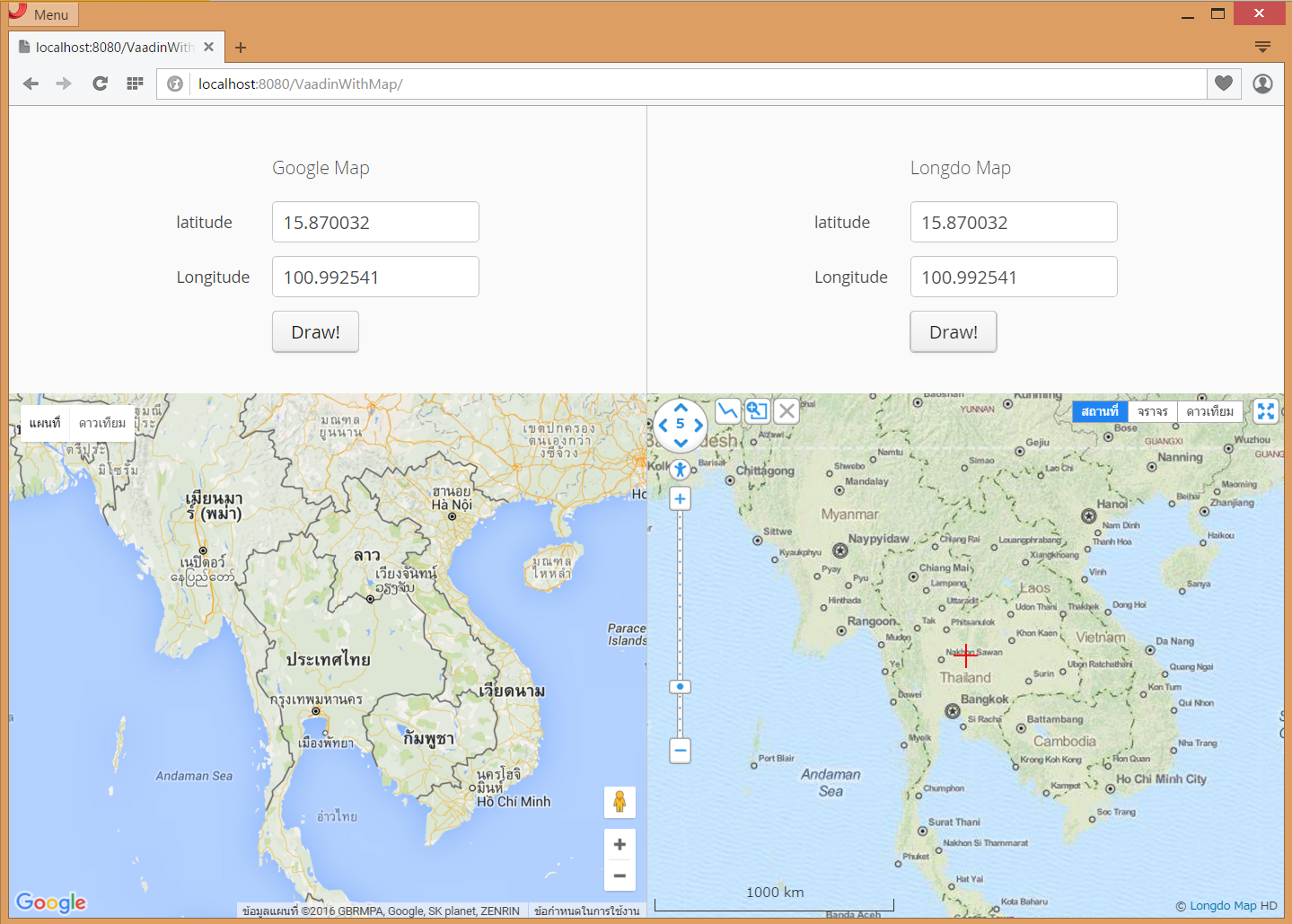Zoom in Google map with plus
1292x924 pixels.
click(620, 844)
